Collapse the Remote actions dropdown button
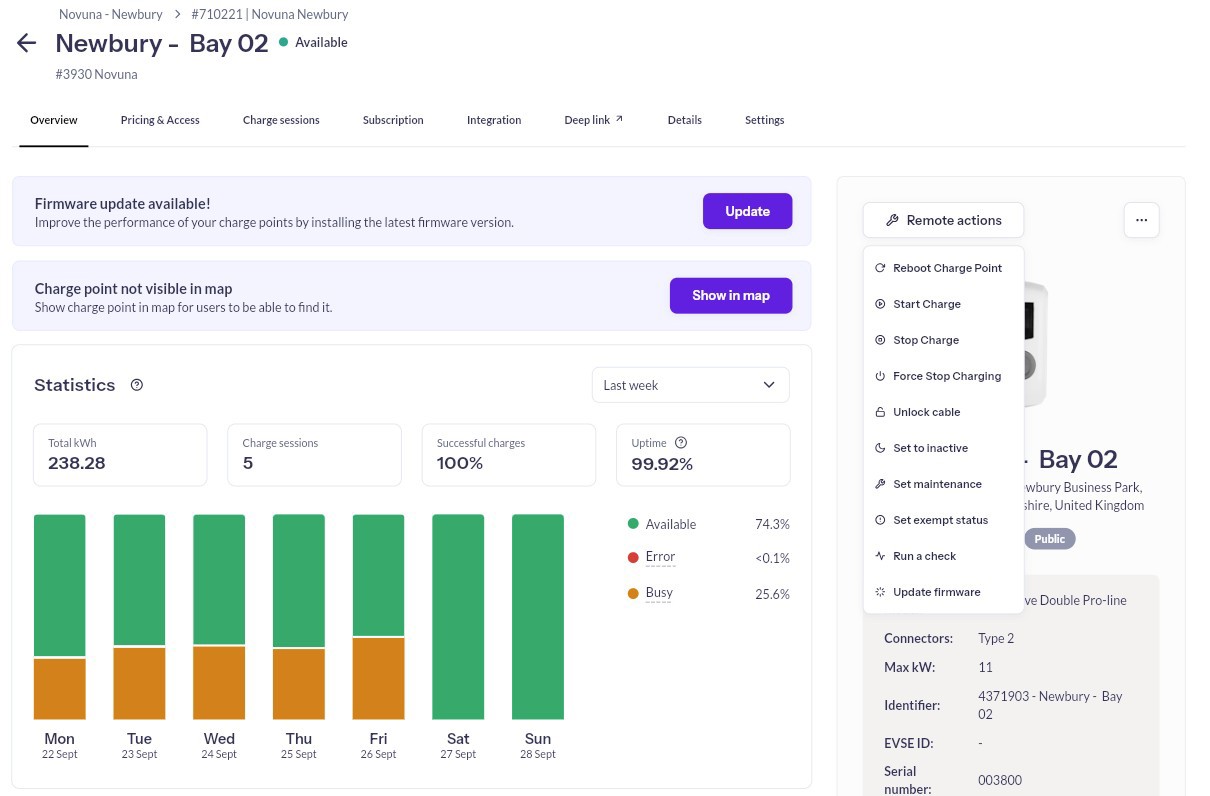Viewport: 1210px width, 796px height. pos(943,220)
